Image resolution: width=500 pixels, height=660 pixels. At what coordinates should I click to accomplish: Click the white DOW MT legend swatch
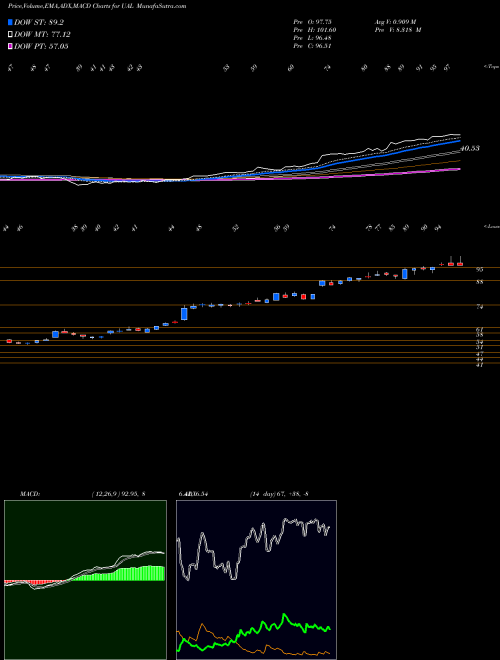point(11,35)
